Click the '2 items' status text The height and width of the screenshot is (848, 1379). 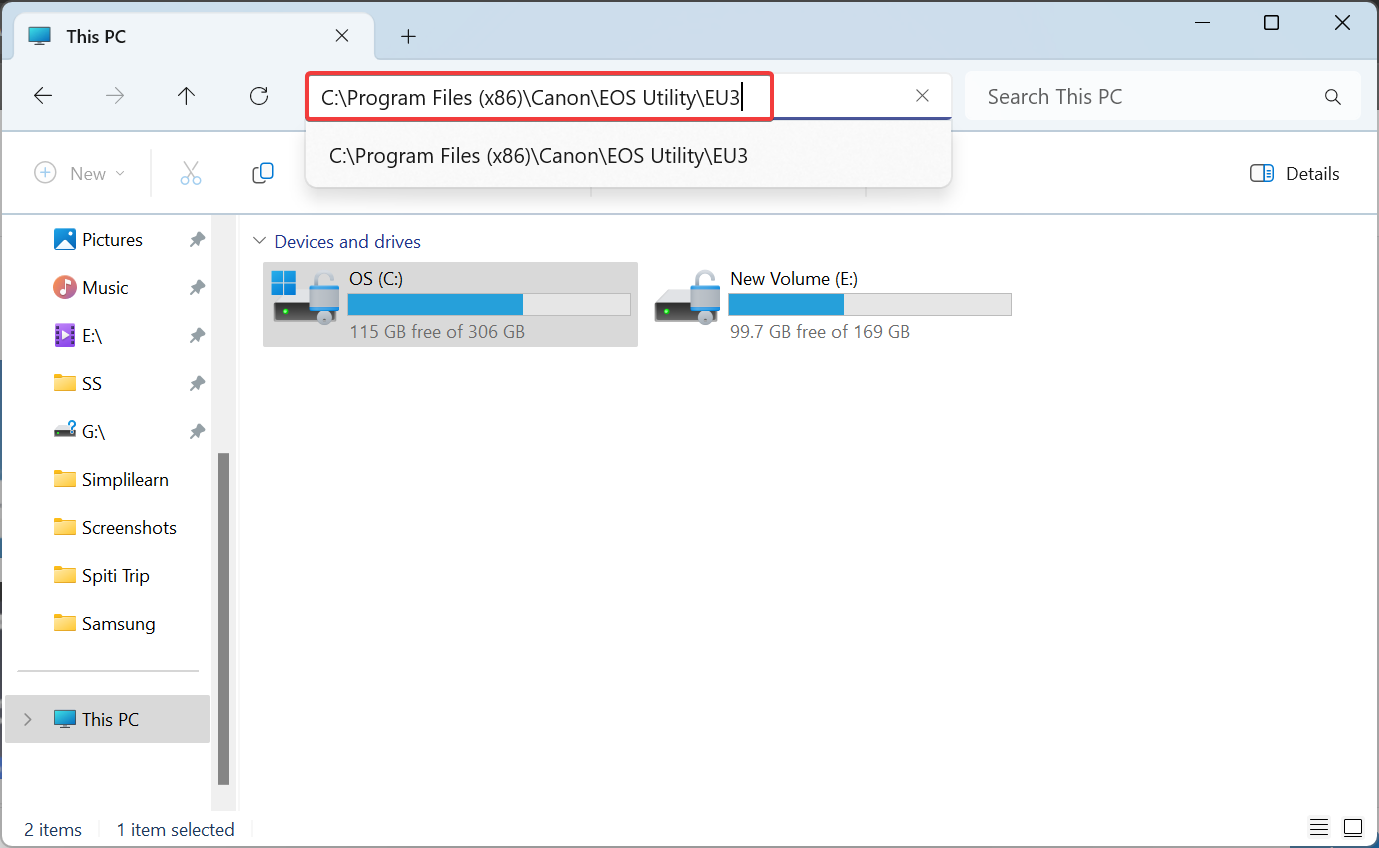[53, 829]
